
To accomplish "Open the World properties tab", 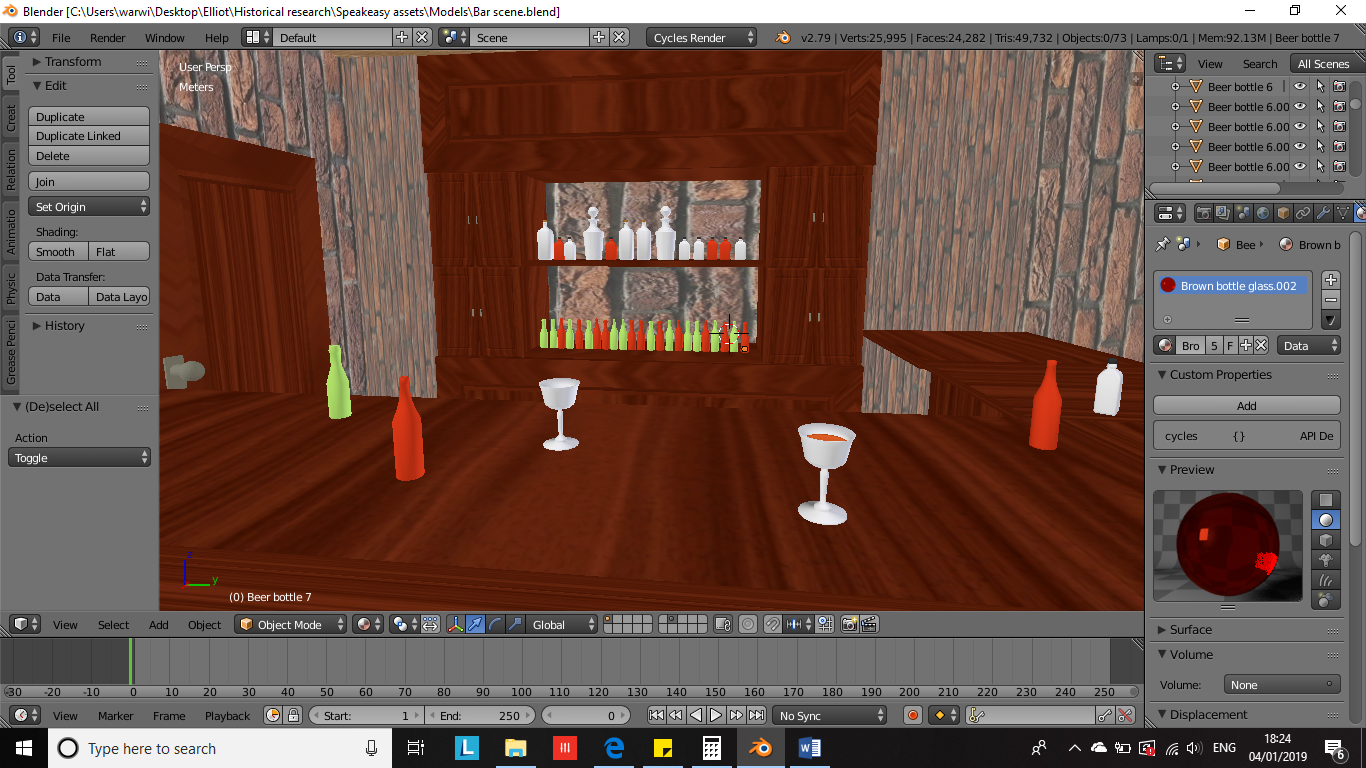I will tap(1263, 213).
